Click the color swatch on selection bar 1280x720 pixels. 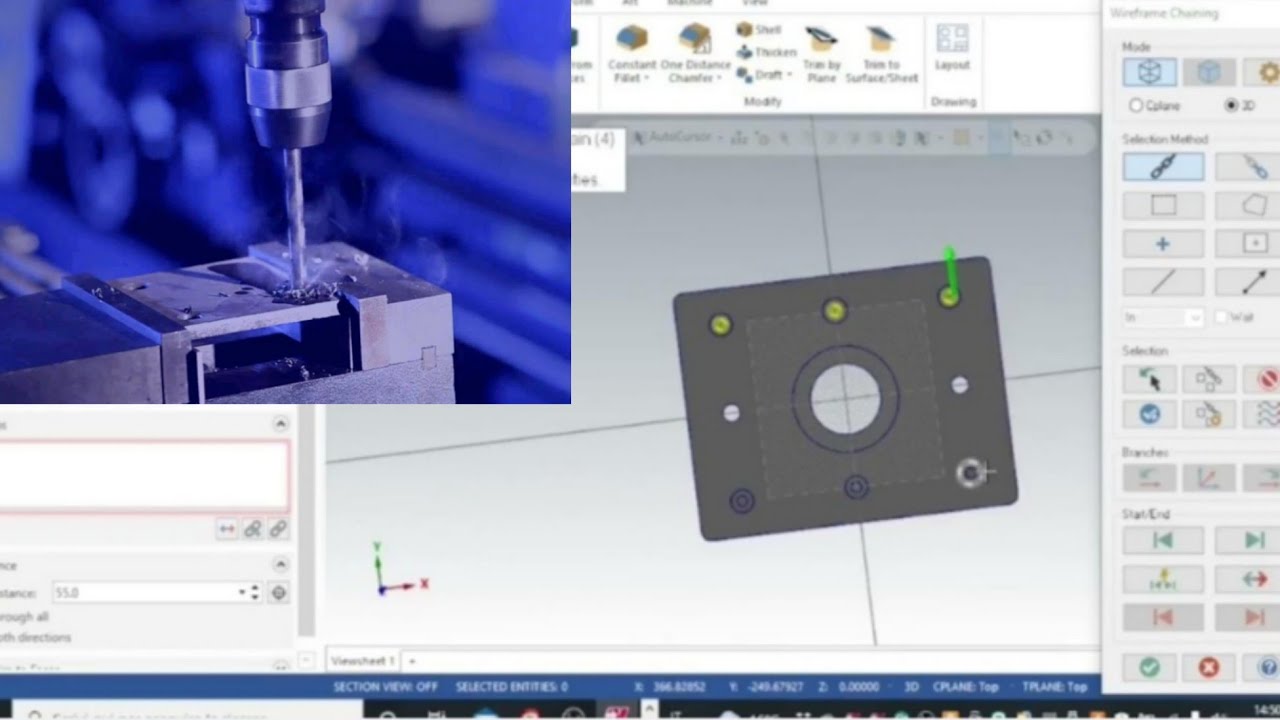pos(960,138)
